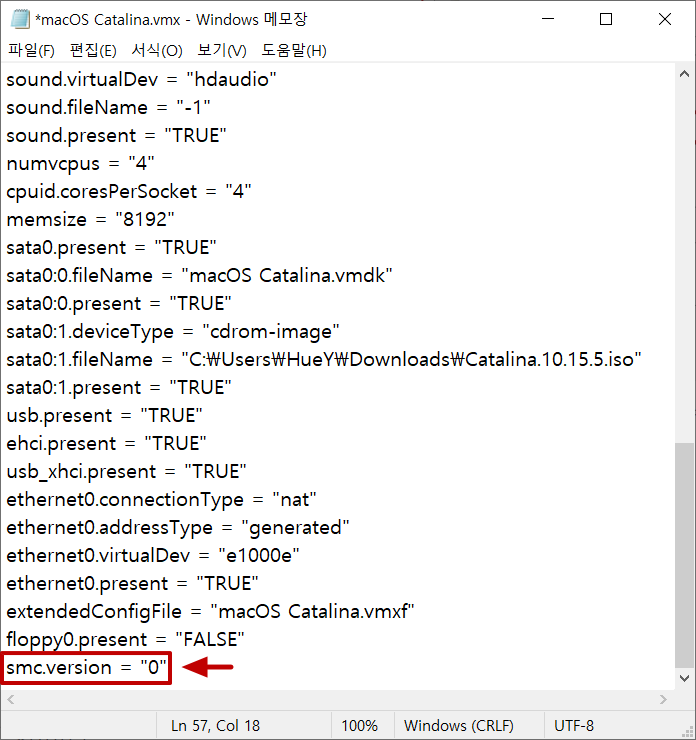This screenshot has width=696, height=740.
Task: Click the 100% zoom status entry
Action: [x=360, y=725]
